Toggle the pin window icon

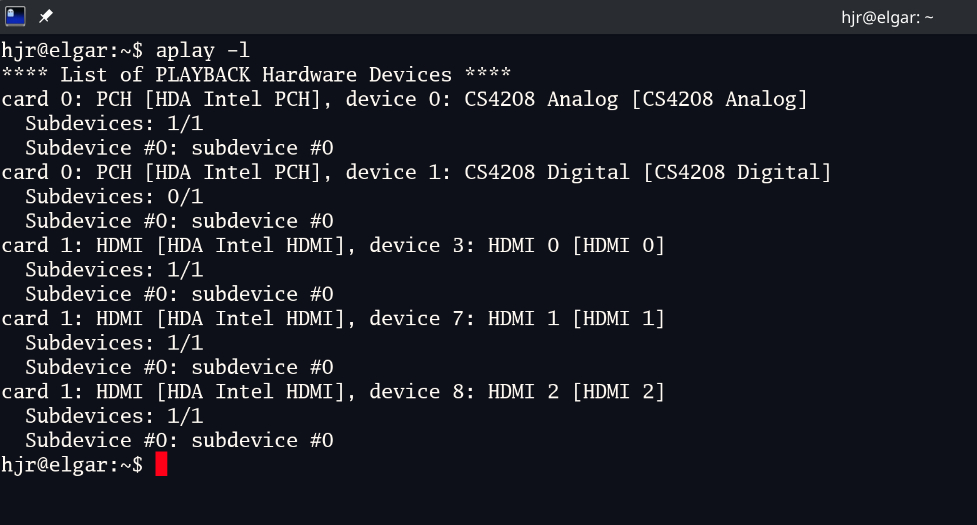point(46,16)
